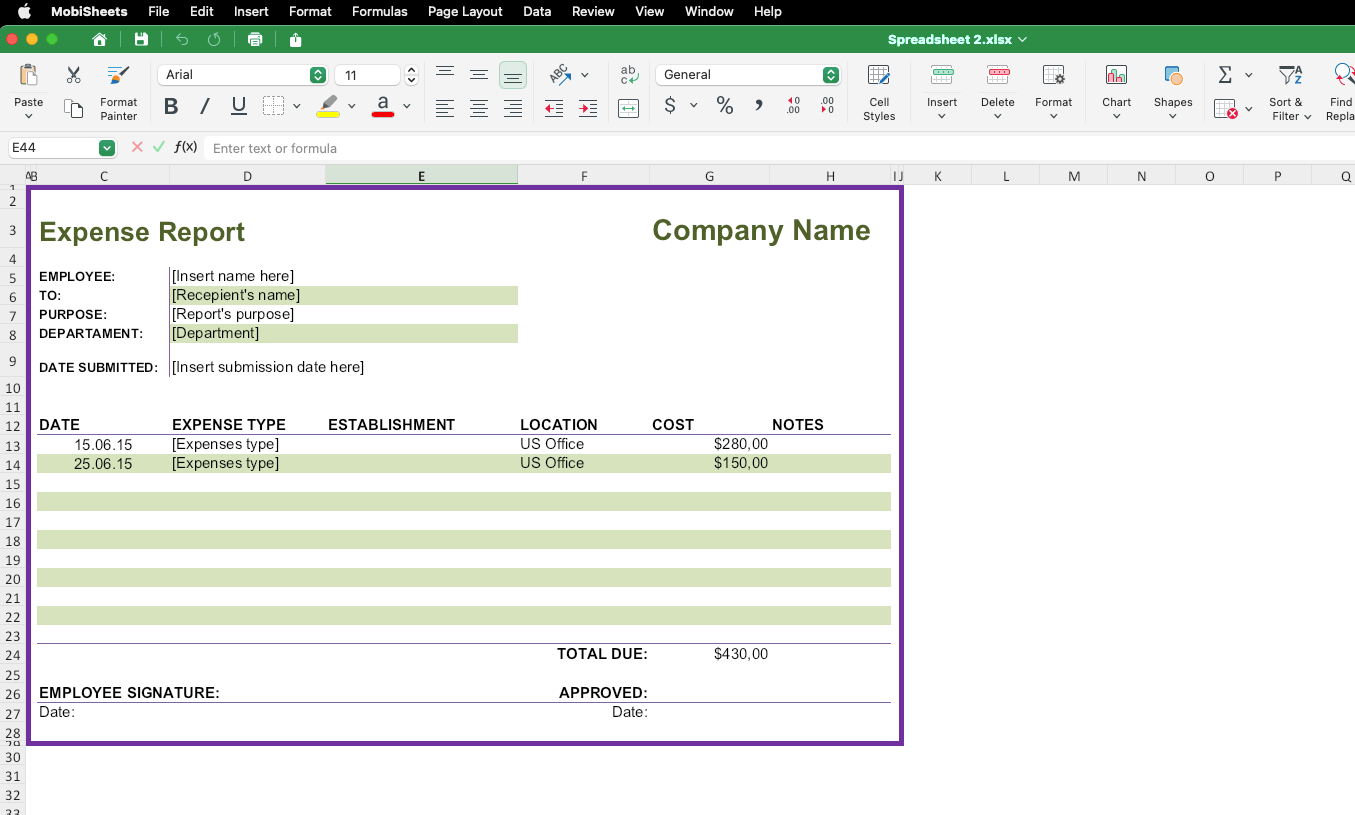1355x815 pixels.
Task: Apply comma style number format
Action: click(x=759, y=106)
